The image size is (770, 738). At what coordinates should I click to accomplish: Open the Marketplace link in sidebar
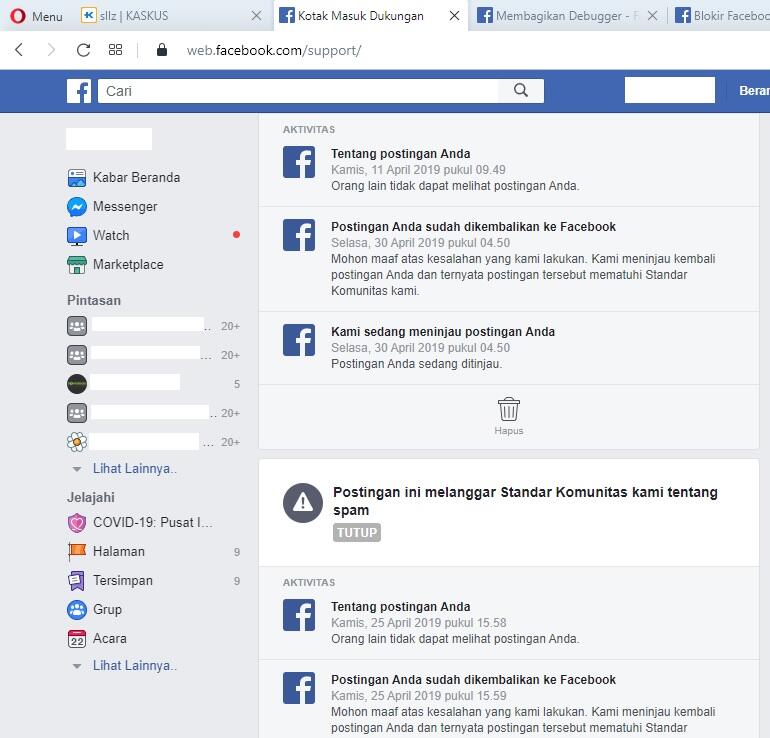128,265
